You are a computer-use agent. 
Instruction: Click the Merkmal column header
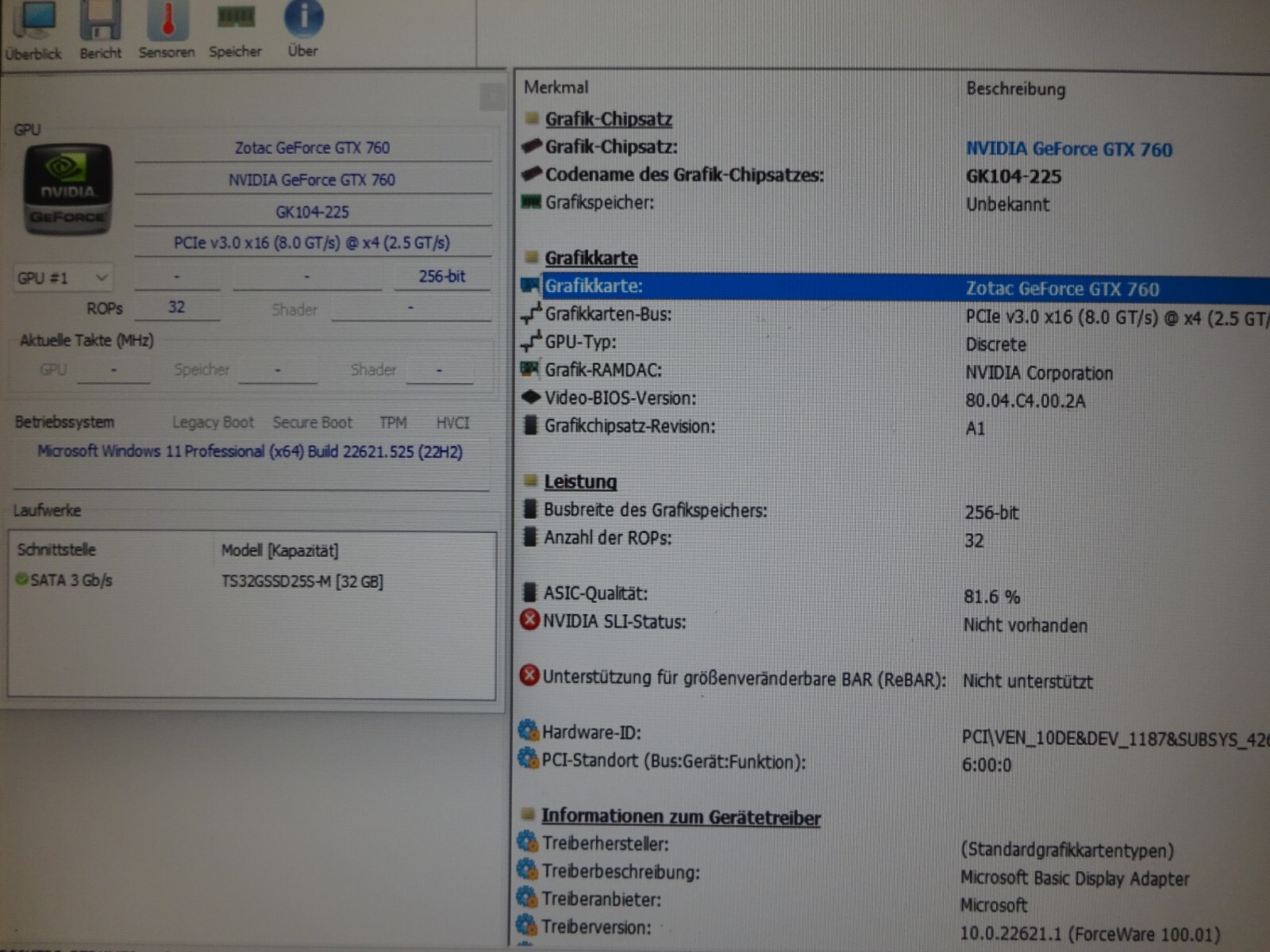[x=556, y=87]
